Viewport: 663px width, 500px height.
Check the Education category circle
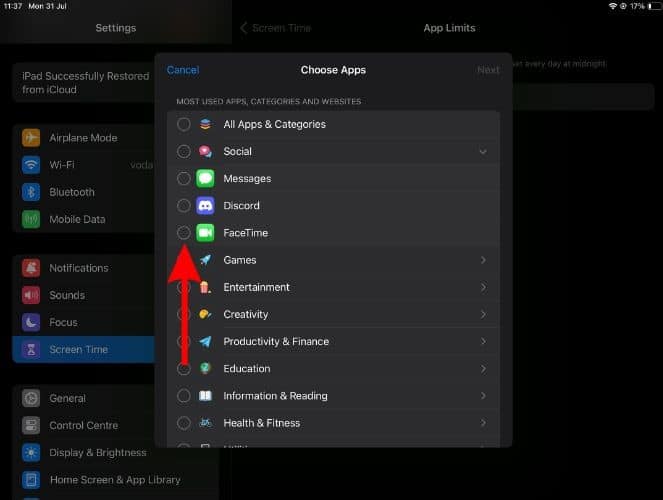tap(184, 369)
